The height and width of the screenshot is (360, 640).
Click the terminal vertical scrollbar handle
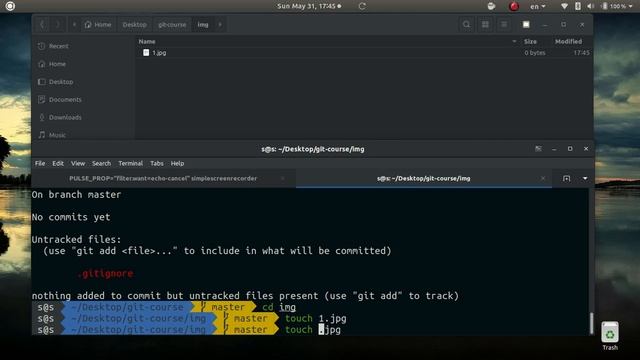point(591,323)
